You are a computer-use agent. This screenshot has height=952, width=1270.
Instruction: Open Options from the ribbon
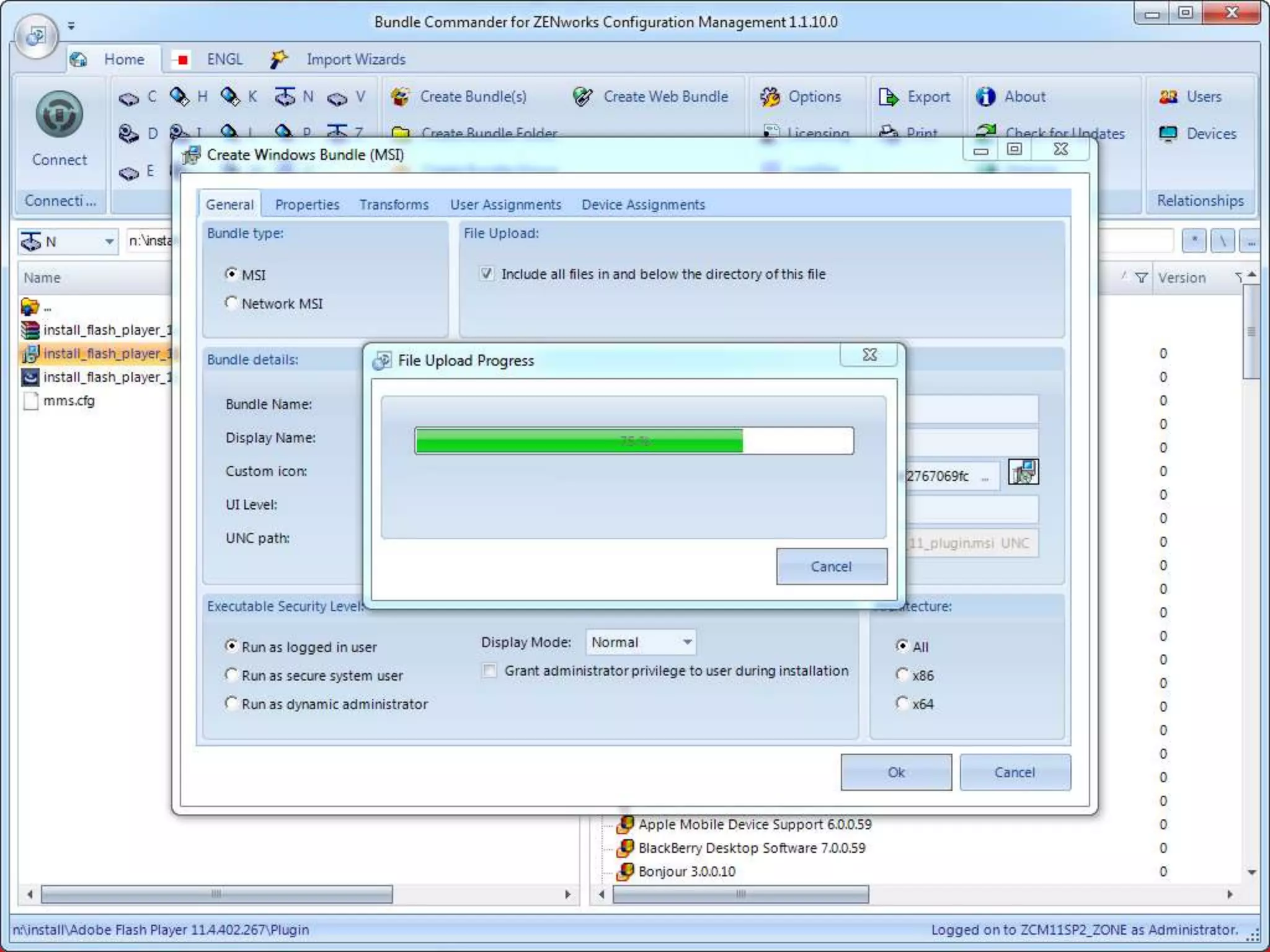tap(800, 97)
